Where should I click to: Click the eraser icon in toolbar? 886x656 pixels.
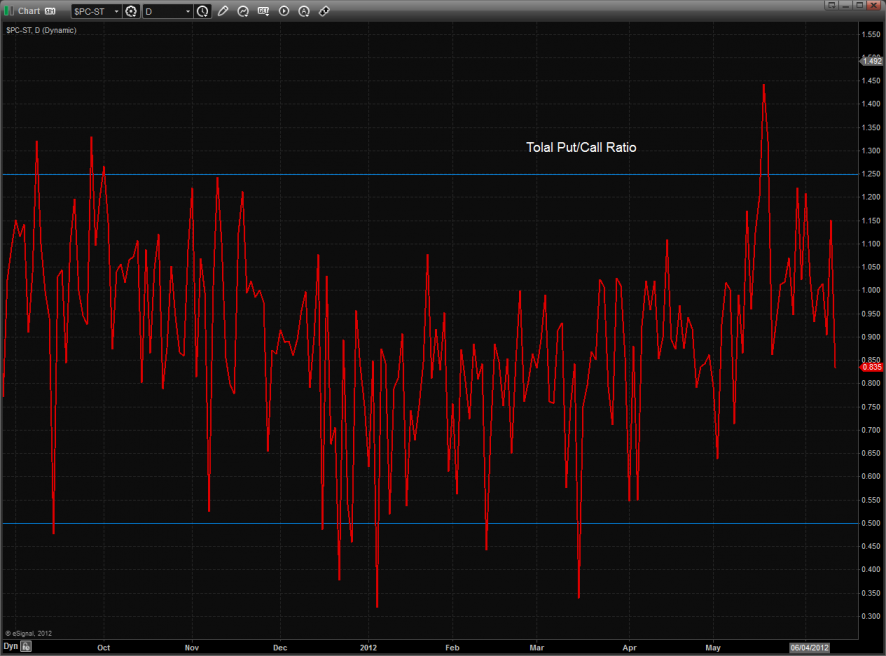click(324, 11)
